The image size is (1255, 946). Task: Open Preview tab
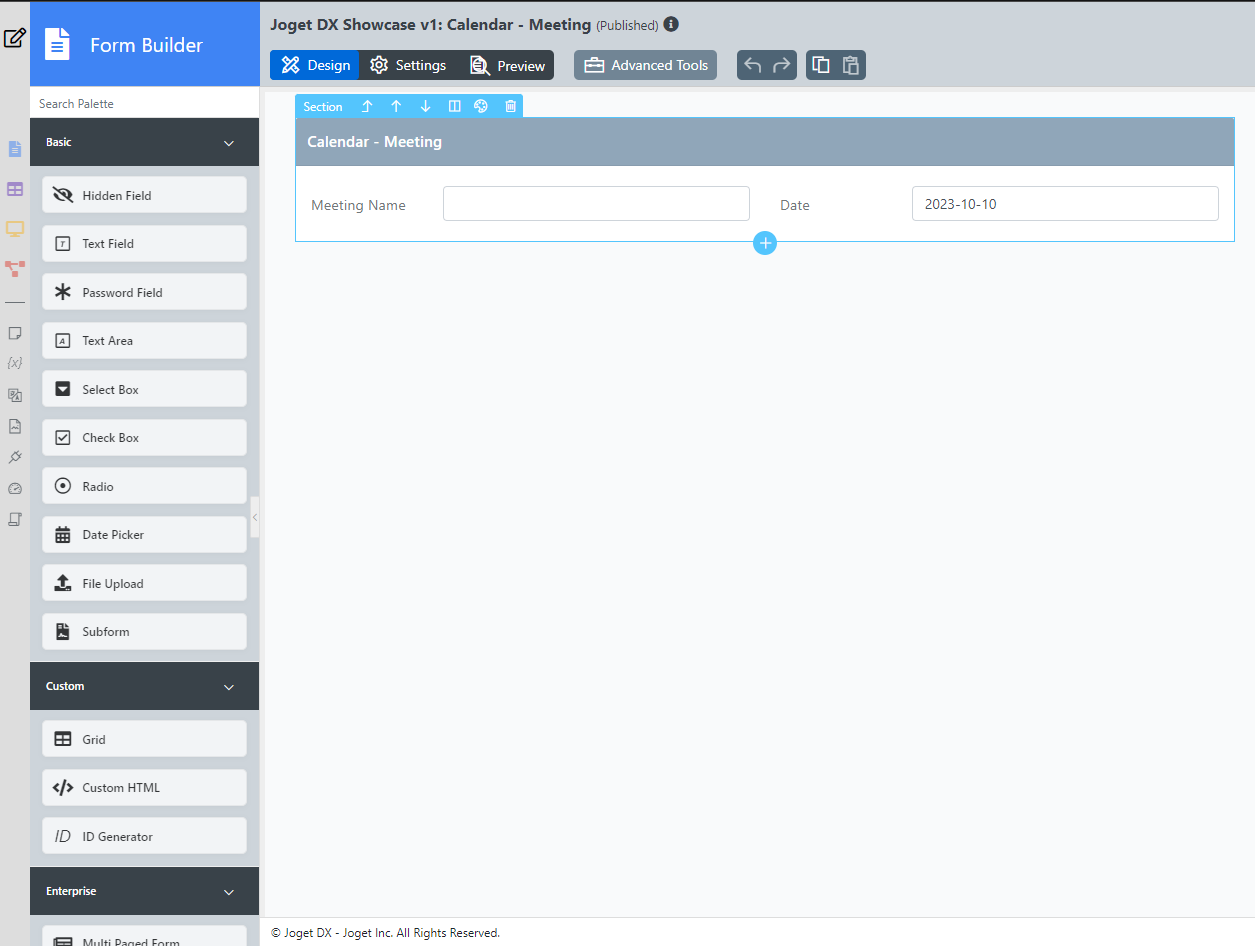[507, 65]
